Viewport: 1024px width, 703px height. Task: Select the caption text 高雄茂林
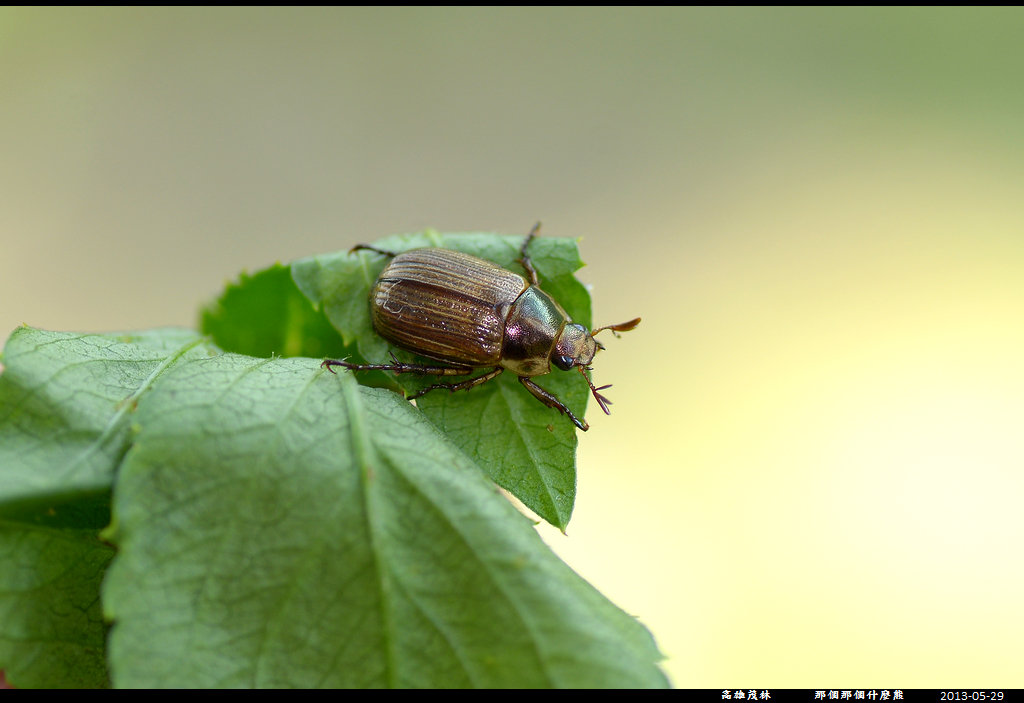(746, 695)
